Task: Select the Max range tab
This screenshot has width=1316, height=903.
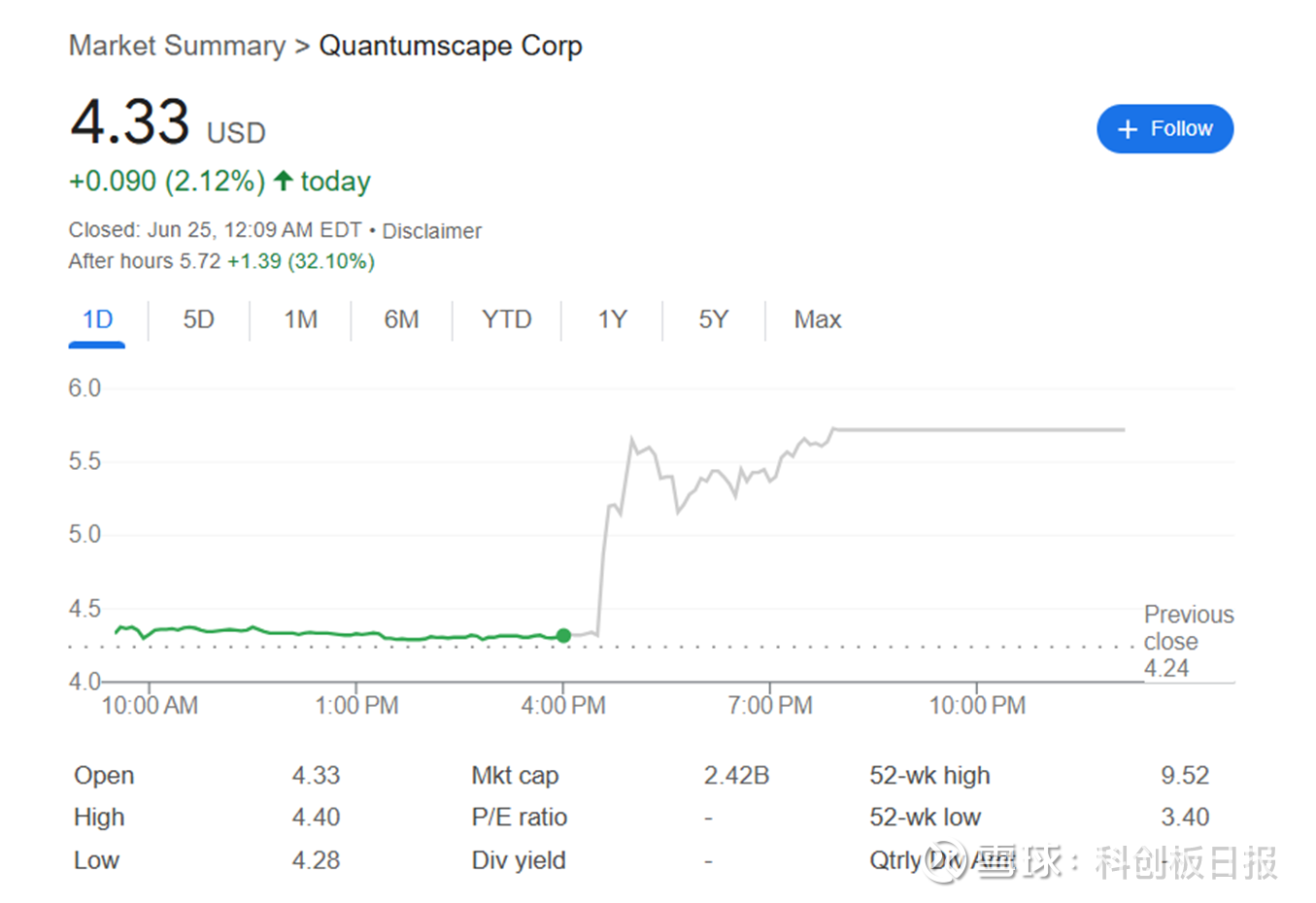Action: click(x=817, y=319)
